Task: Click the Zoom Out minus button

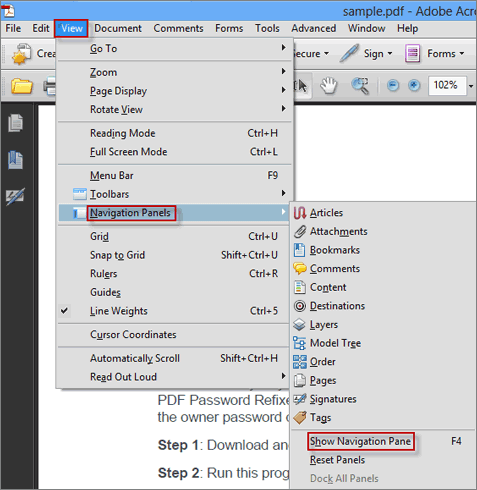Action: click(x=393, y=85)
